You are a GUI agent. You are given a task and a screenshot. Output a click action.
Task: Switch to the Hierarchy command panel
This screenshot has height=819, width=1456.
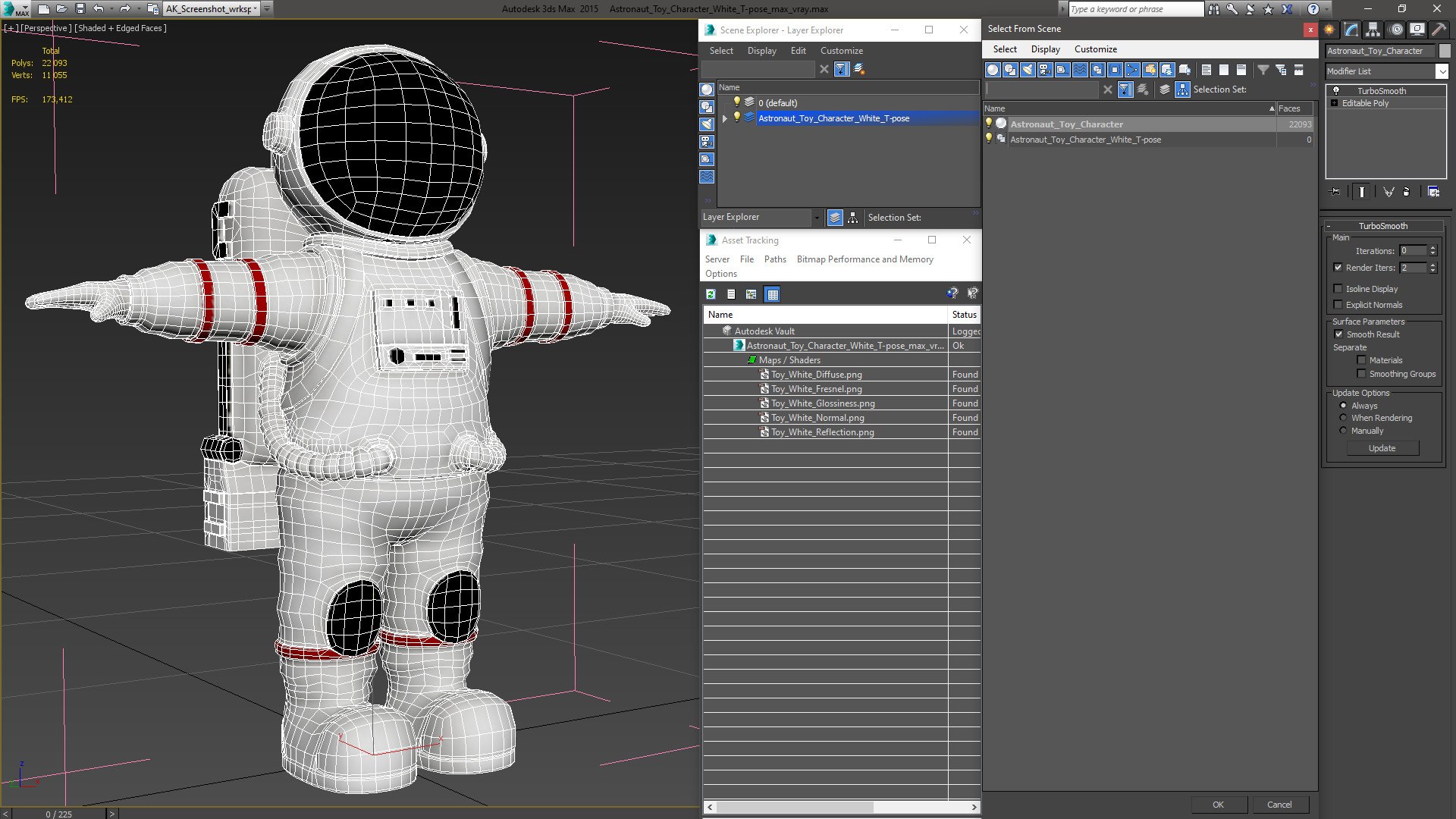(1373, 30)
